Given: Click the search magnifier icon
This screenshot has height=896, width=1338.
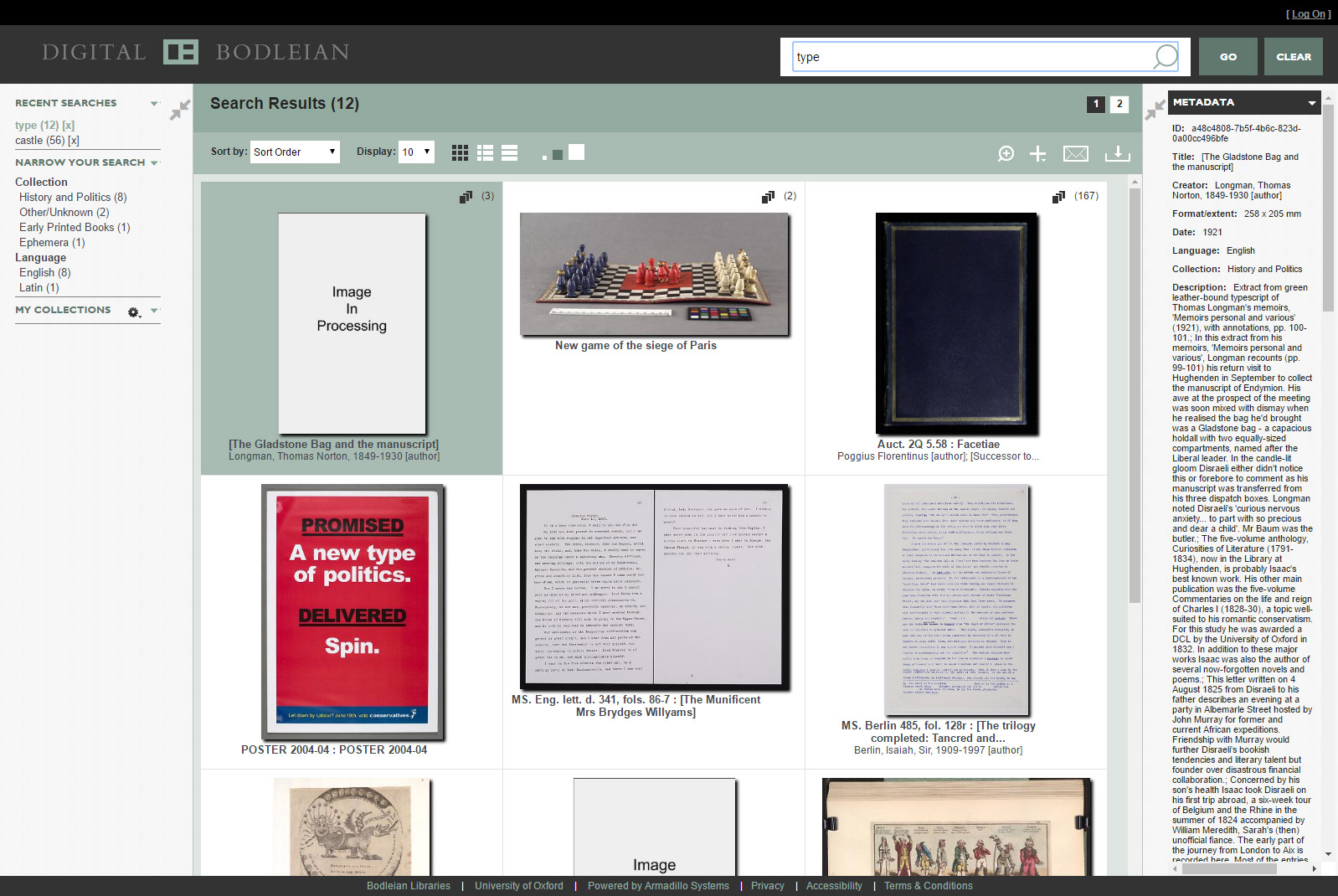Looking at the screenshot, I should coord(1166,57).
